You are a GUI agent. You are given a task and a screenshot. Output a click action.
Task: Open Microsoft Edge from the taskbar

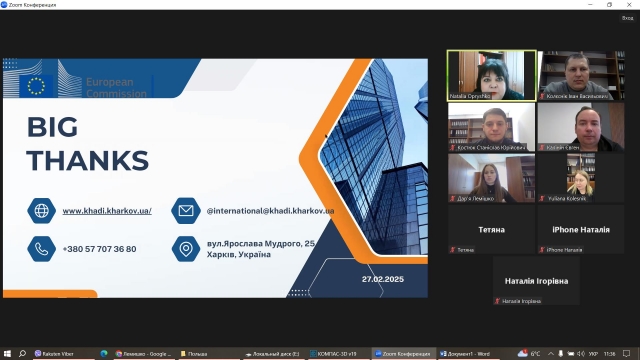pos(104,353)
